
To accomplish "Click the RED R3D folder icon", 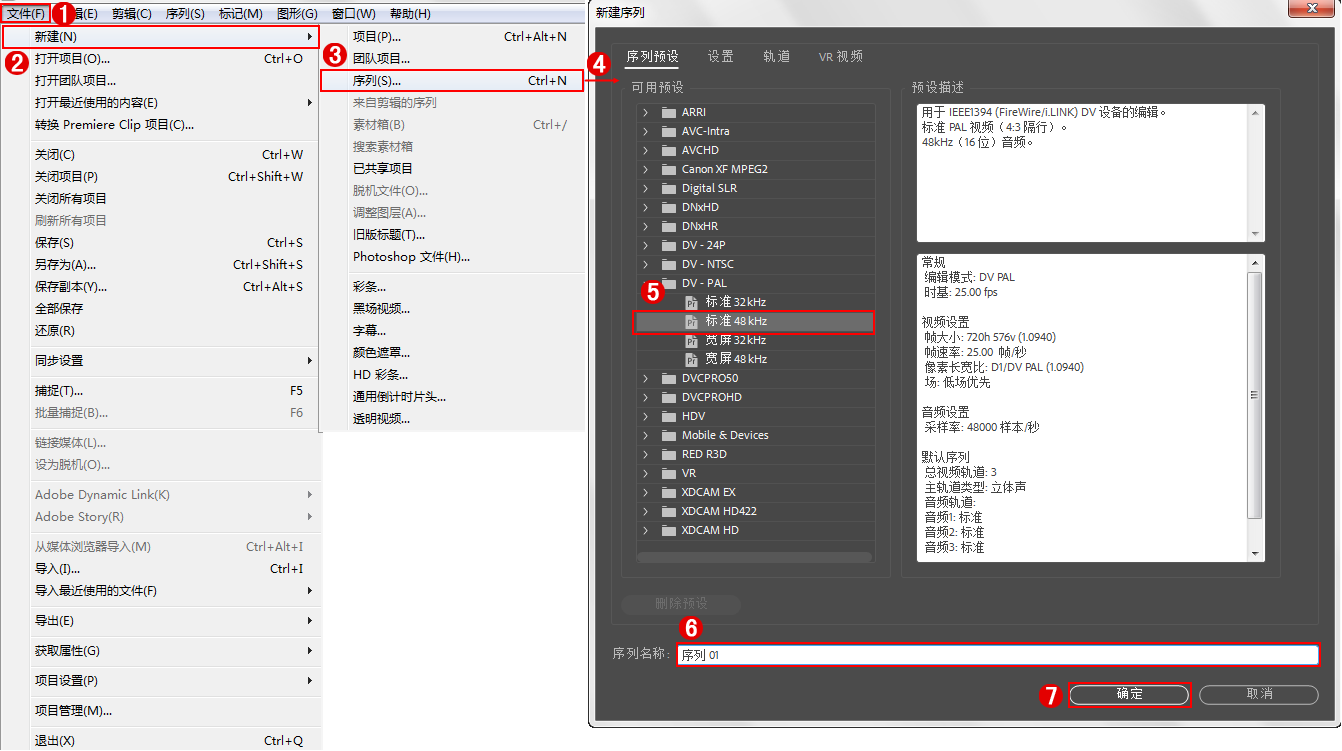I will (668, 454).
